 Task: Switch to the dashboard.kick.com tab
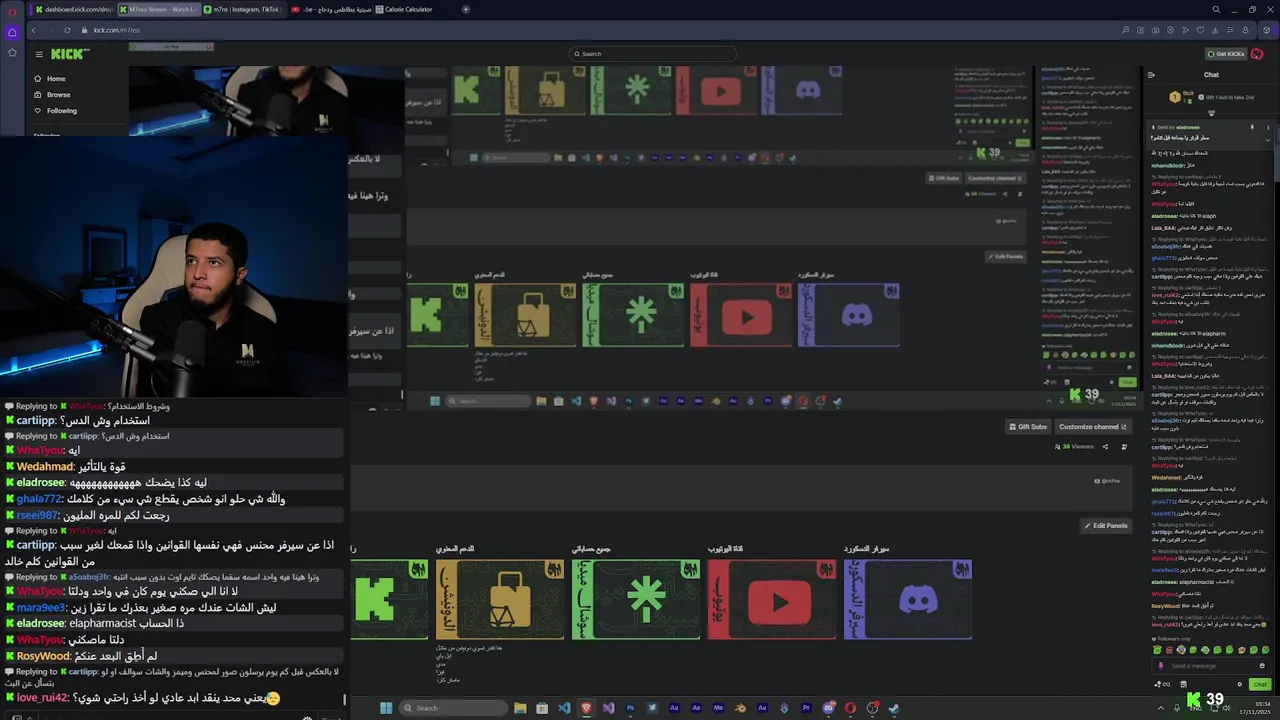point(72,9)
